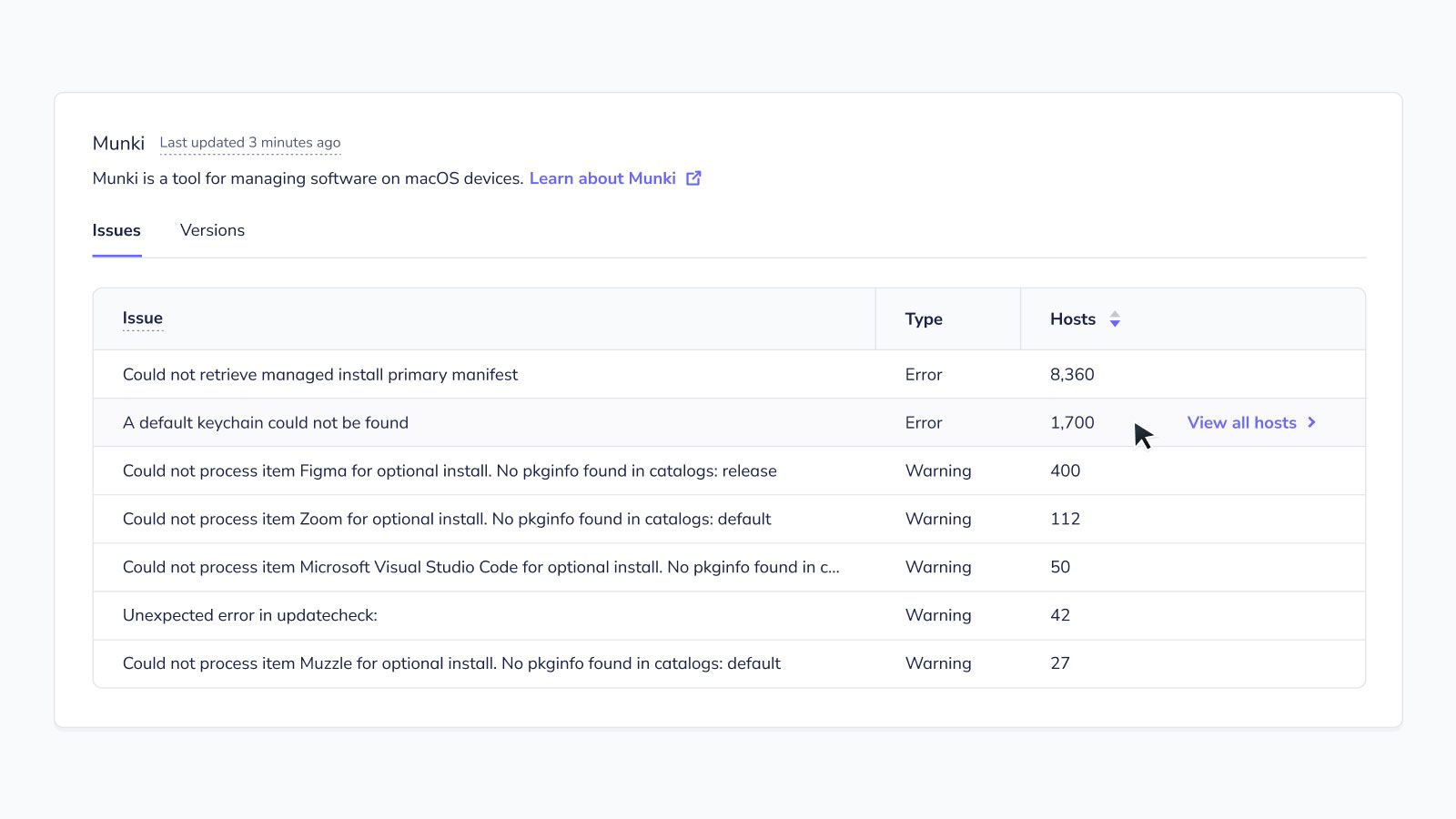1456x819 pixels.
Task: Click the Last updated 3 minutes ago label
Action: (x=250, y=142)
